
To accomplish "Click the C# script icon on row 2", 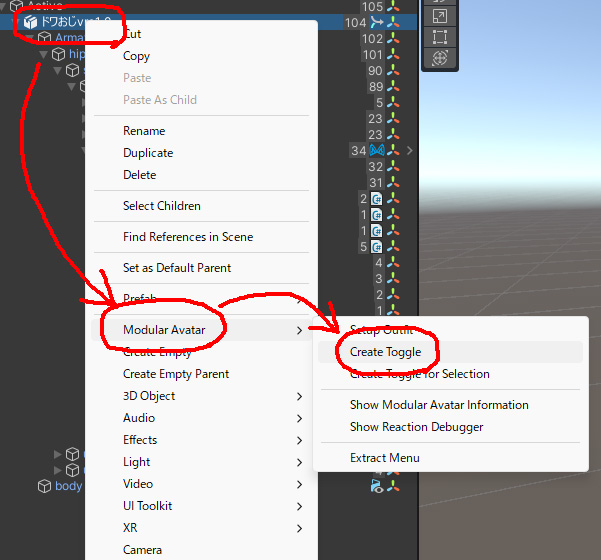I will (377, 199).
